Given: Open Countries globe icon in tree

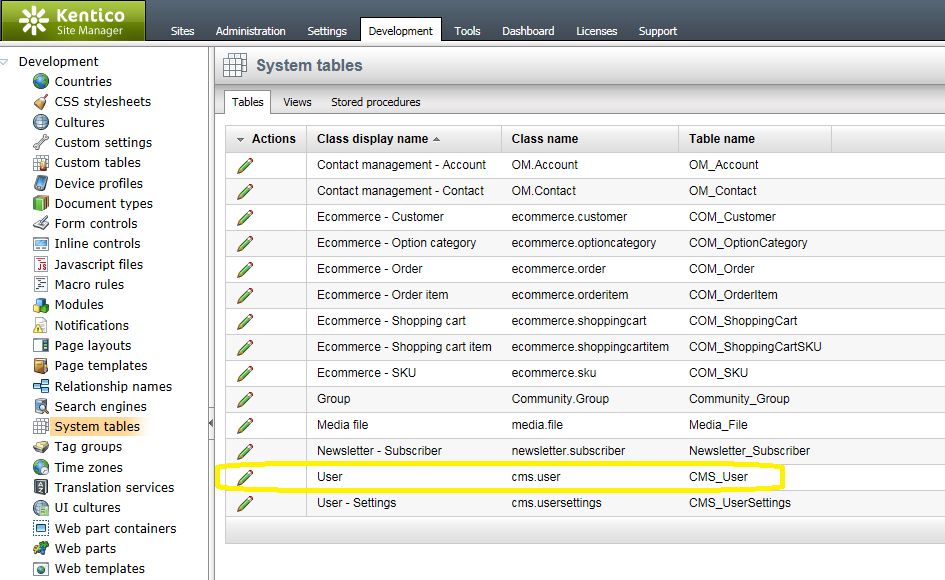Looking at the screenshot, I should 41,81.
